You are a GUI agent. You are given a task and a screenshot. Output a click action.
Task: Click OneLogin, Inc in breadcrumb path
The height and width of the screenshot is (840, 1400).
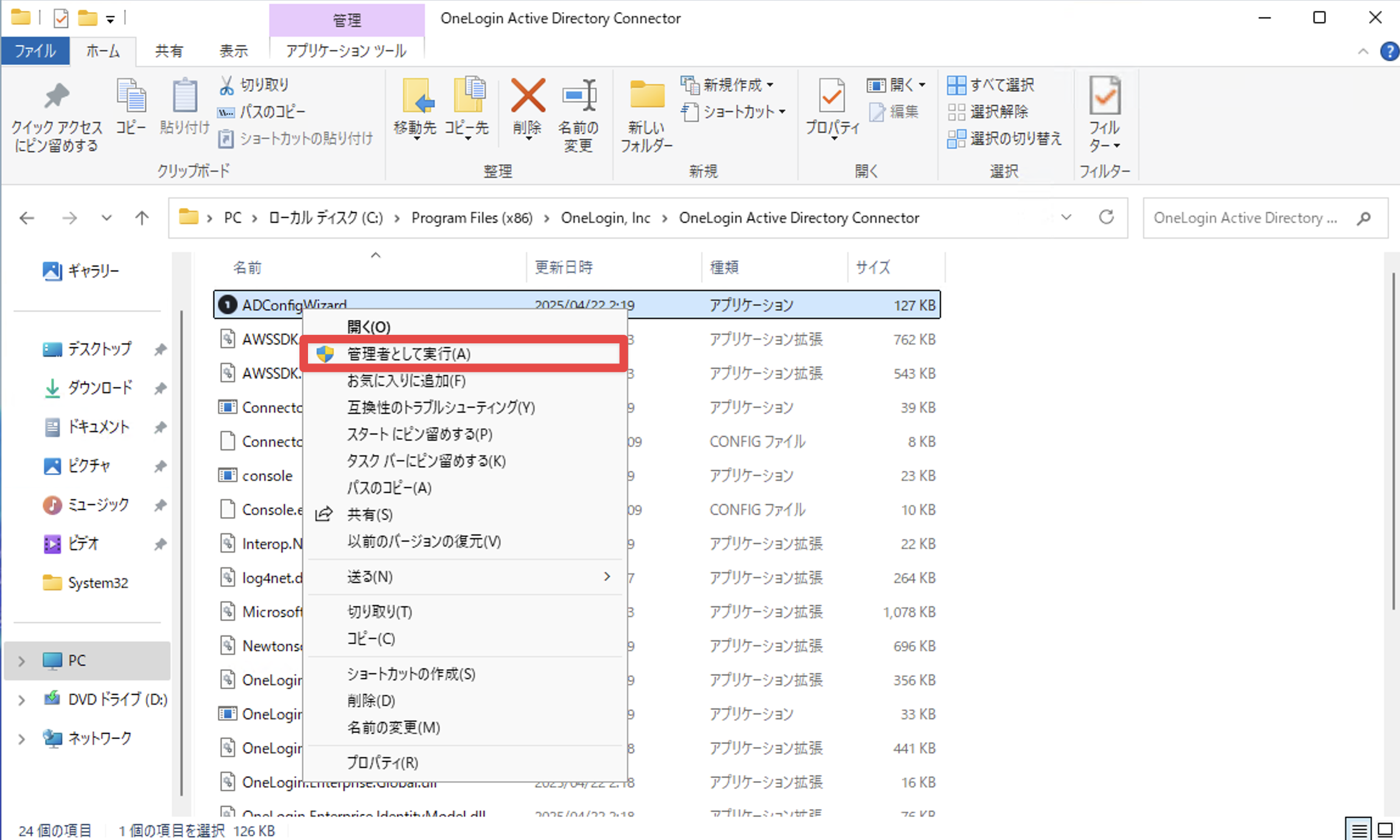[x=606, y=218]
